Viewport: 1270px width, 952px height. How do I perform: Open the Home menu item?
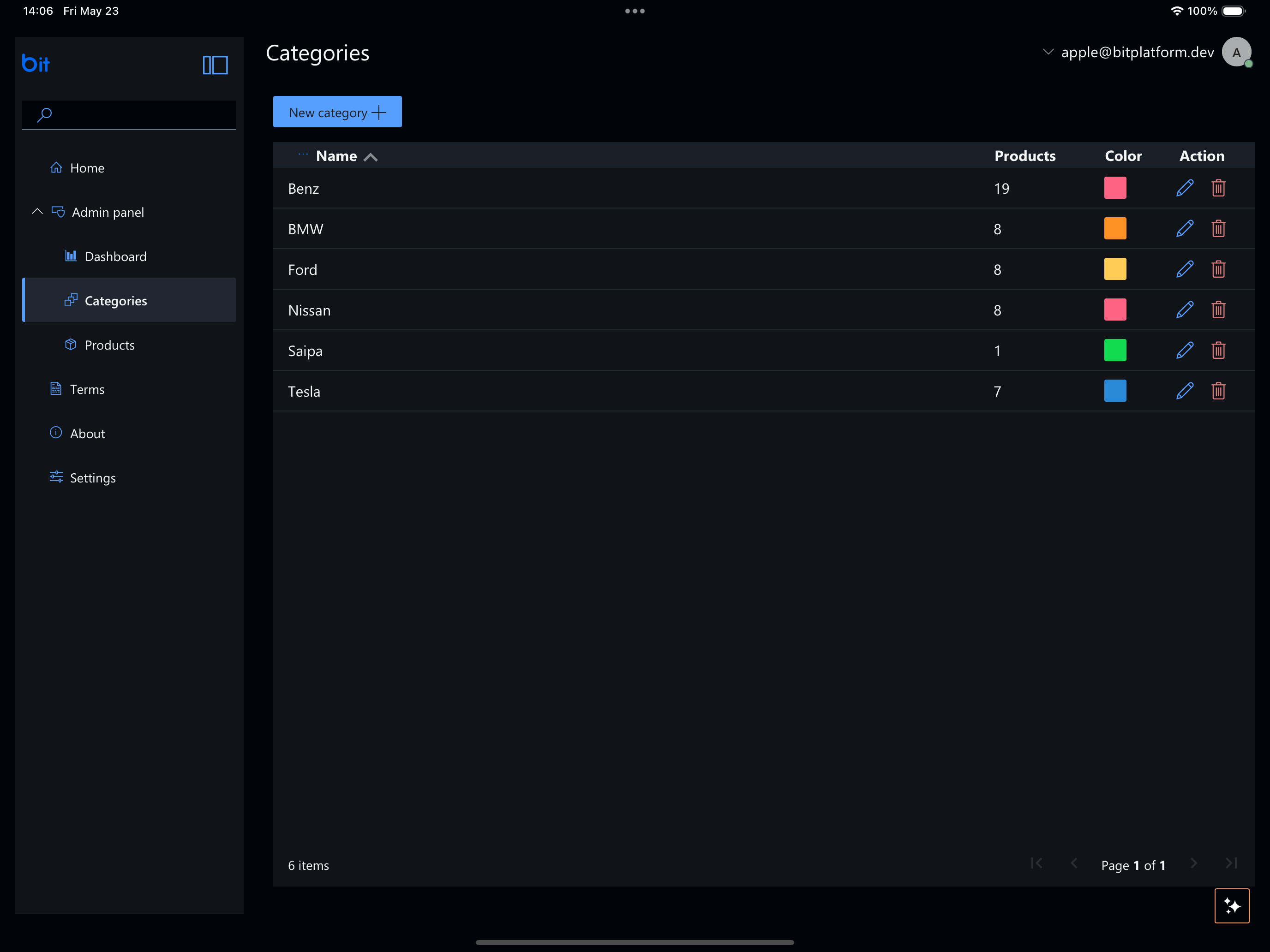129,167
